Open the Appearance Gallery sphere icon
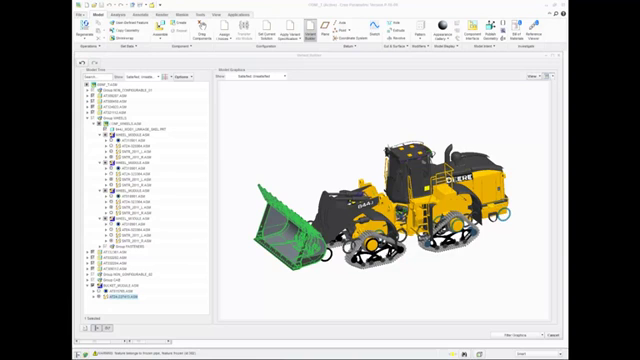640x360 pixels. (x=442, y=25)
